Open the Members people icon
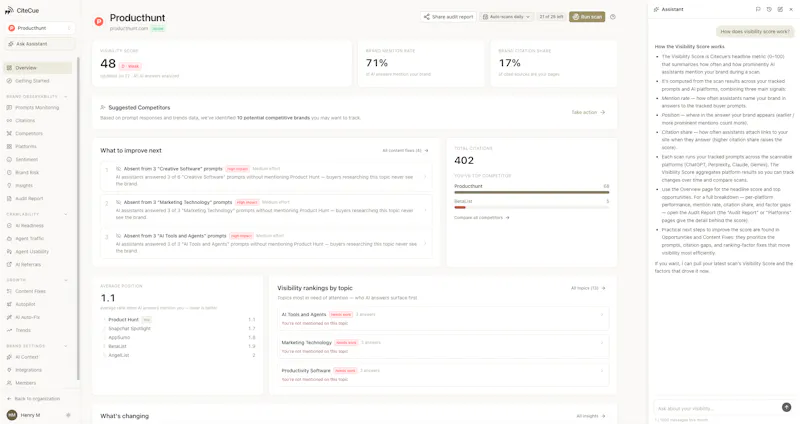 (9, 383)
